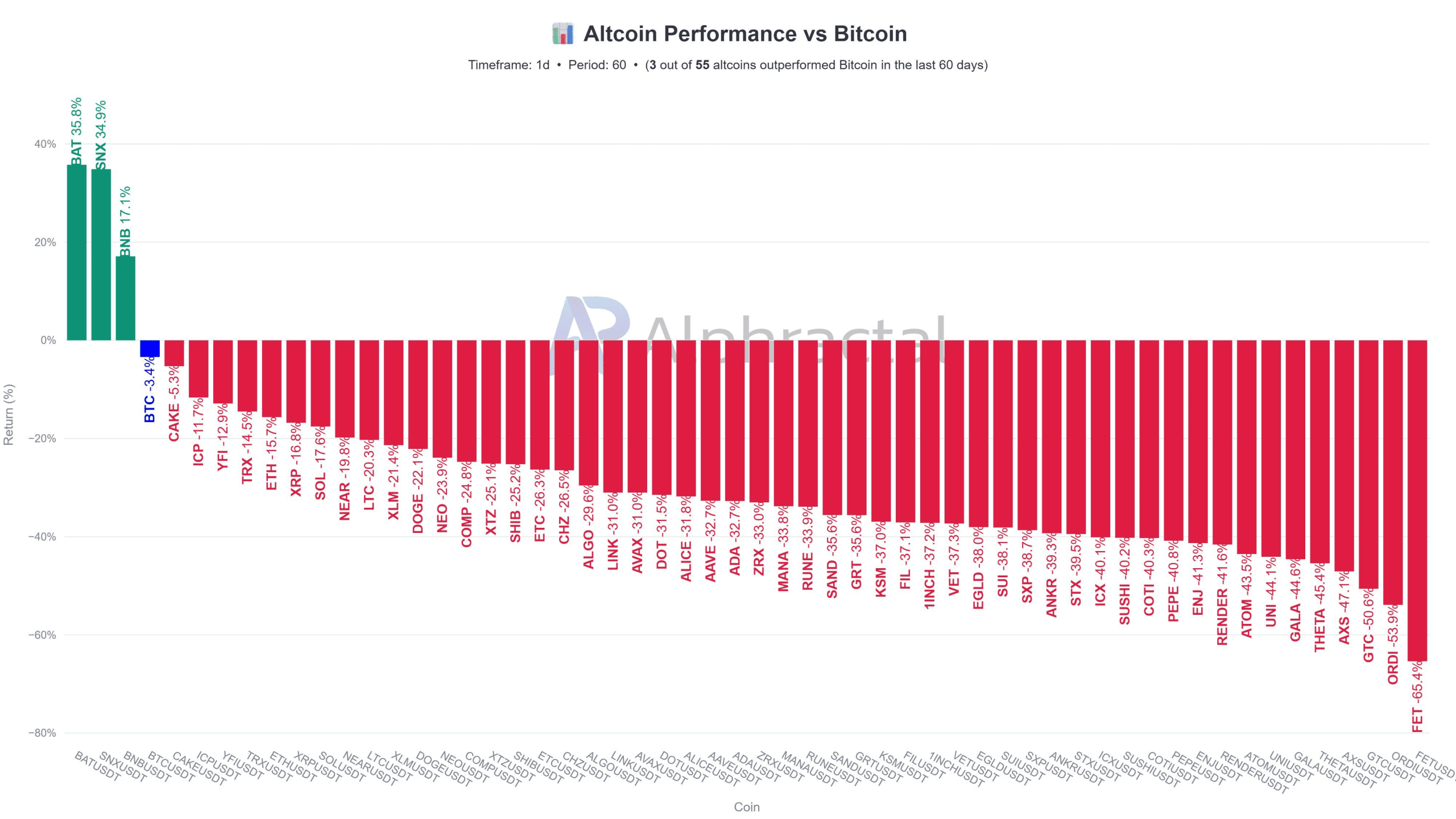Click the PEPE -40.8% bar

[1173, 440]
